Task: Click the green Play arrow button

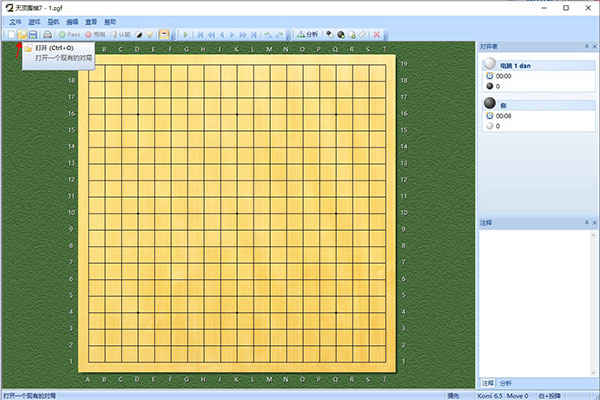Action: click(186, 35)
